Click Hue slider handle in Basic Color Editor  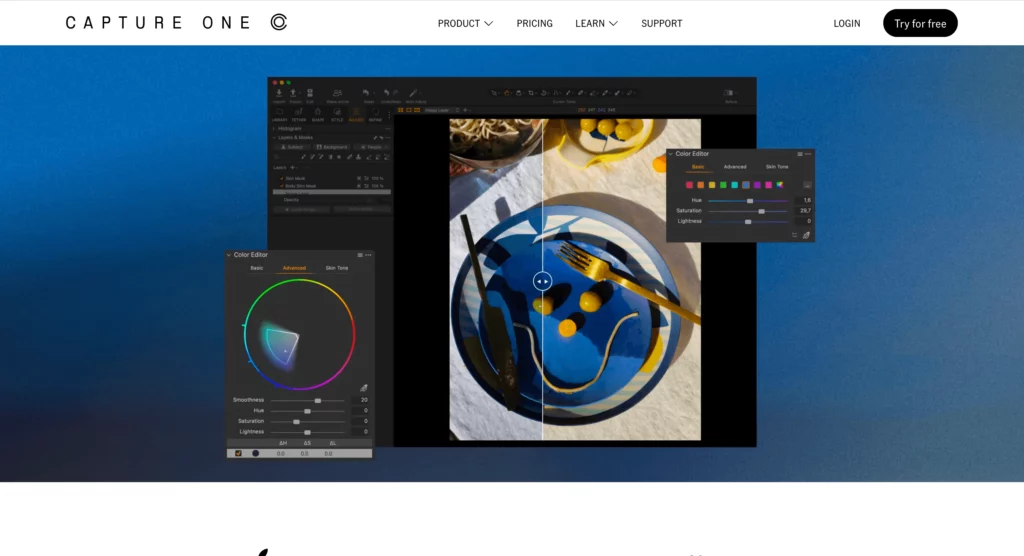(750, 201)
